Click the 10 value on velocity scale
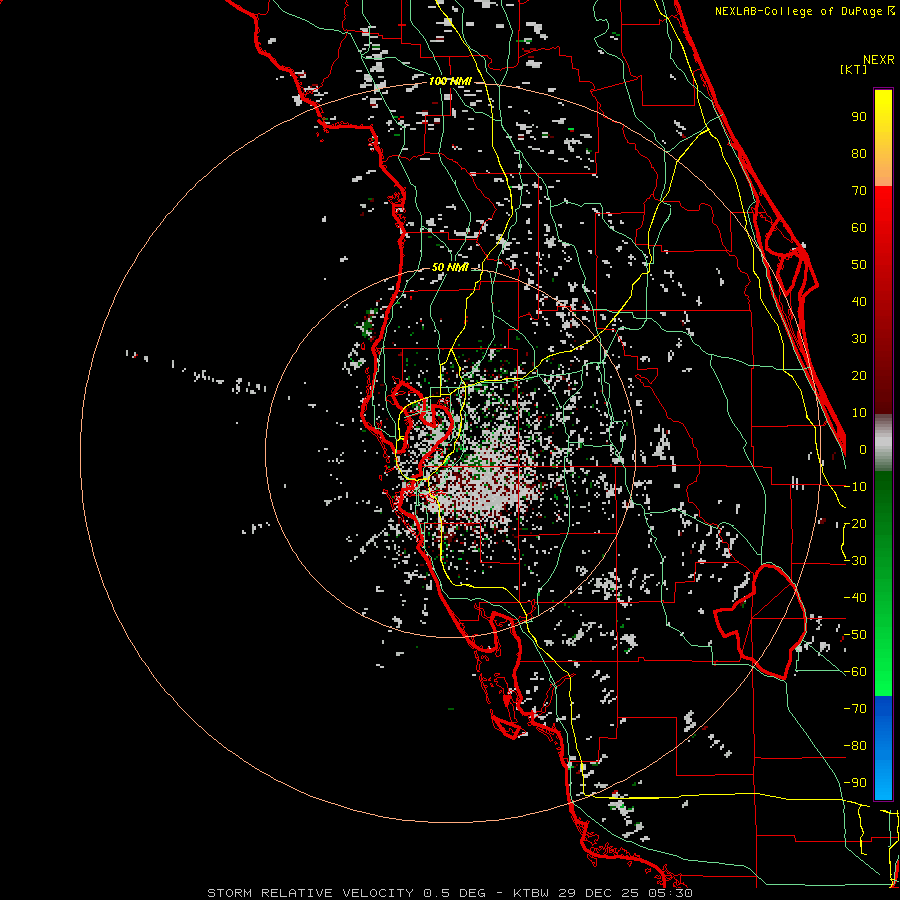 pos(859,413)
